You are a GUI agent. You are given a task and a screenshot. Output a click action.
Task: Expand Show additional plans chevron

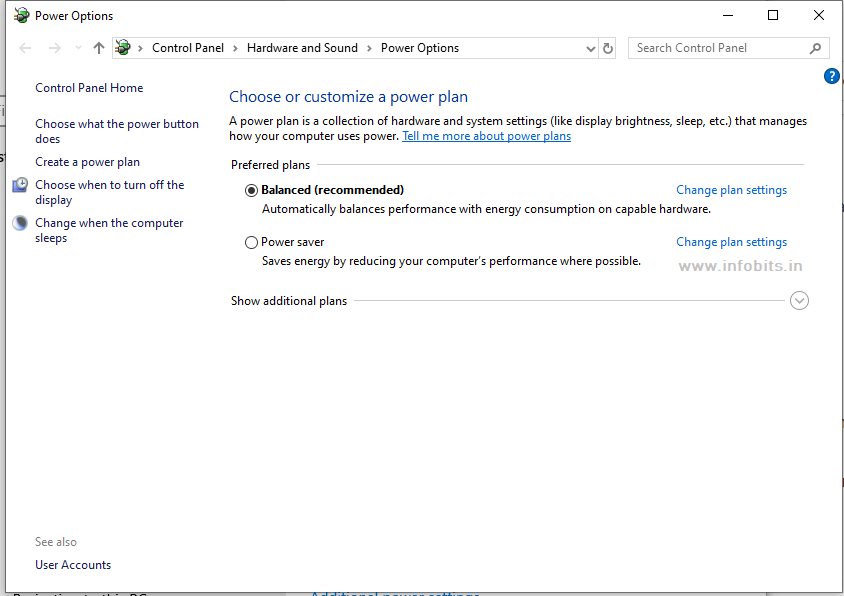799,300
